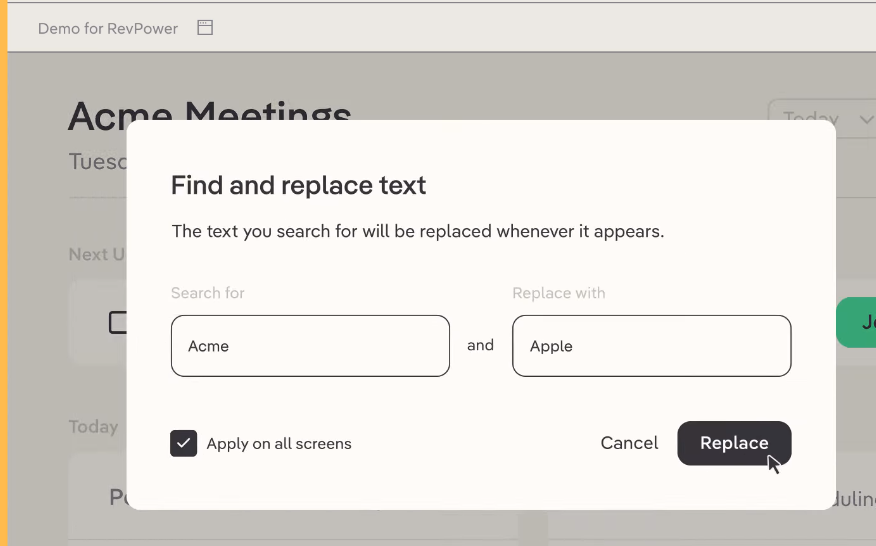Click the dialog description about replaced text

click(x=418, y=231)
